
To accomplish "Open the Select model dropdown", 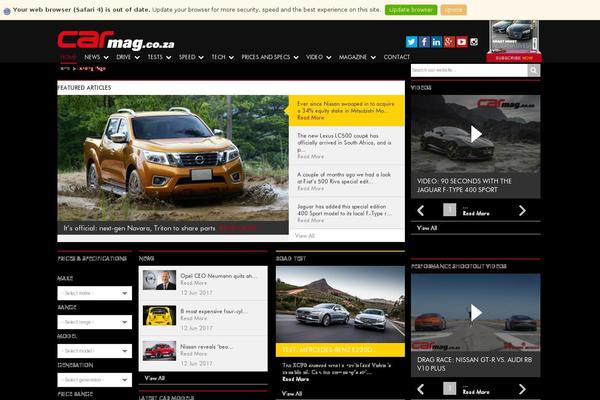I will (95, 351).
